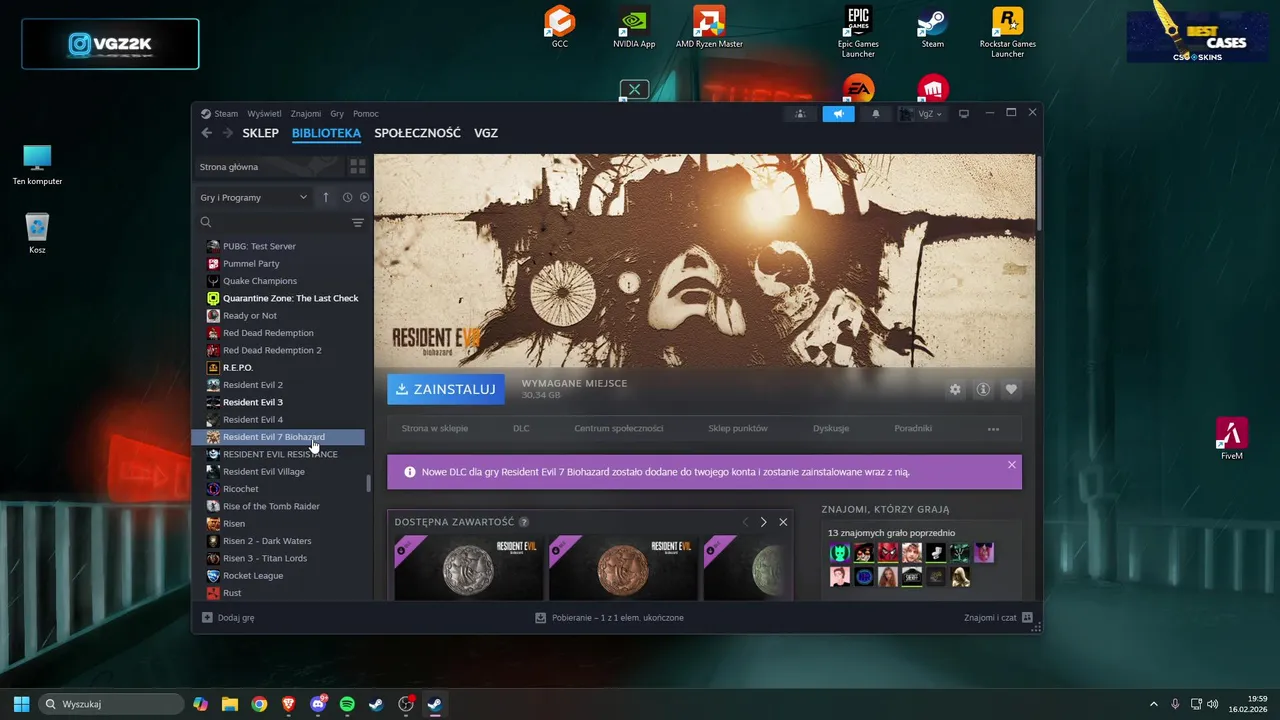Select Red Dead Redemption 2 in library
Screen dimensions: 1280x720
[272, 350]
